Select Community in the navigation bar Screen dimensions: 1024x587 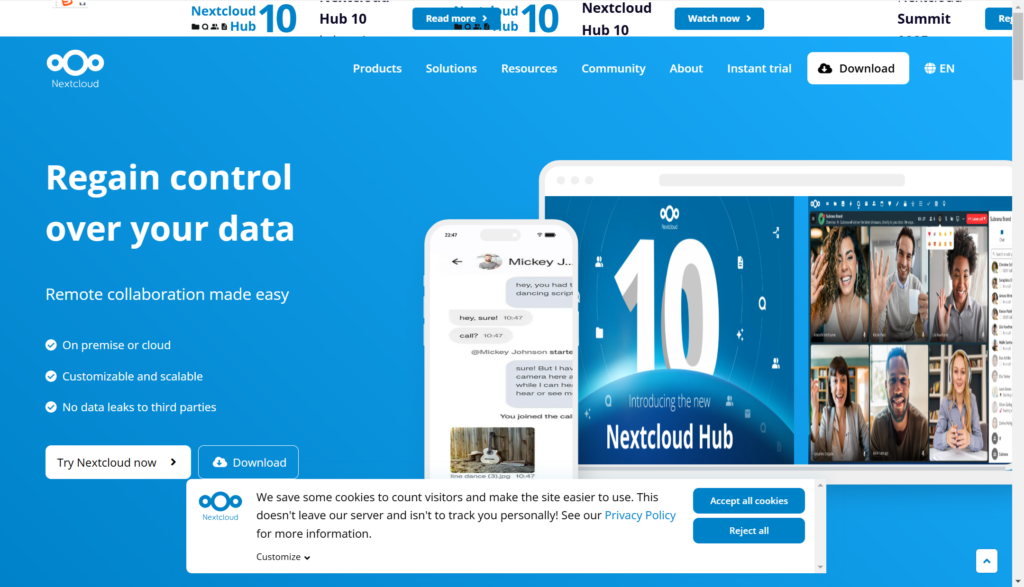coord(613,68)
